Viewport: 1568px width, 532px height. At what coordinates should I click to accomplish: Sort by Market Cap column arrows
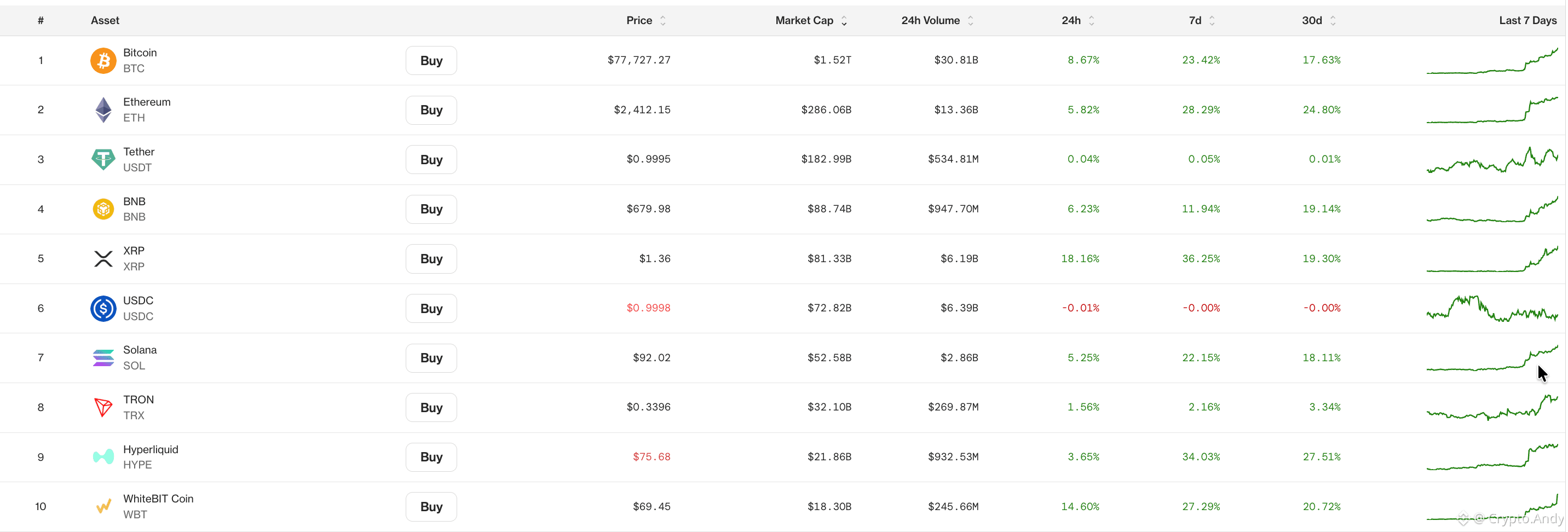coord(844,21)
